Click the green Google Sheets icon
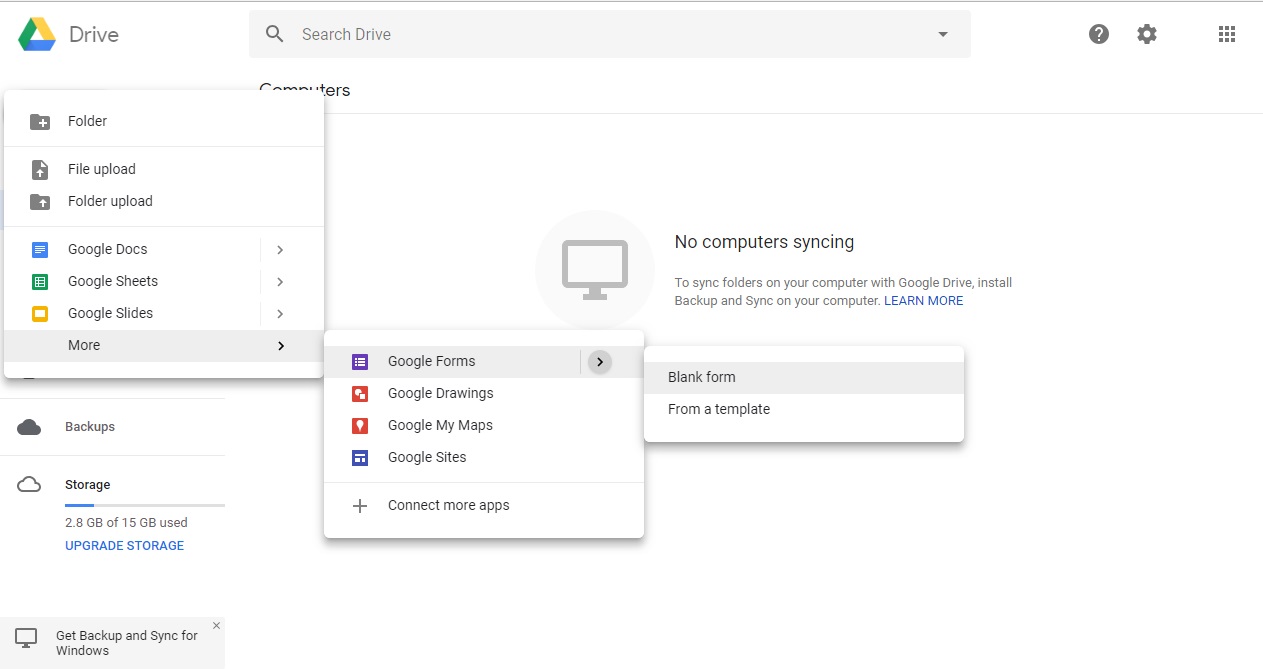1263x669 pixels. (40, 281)
